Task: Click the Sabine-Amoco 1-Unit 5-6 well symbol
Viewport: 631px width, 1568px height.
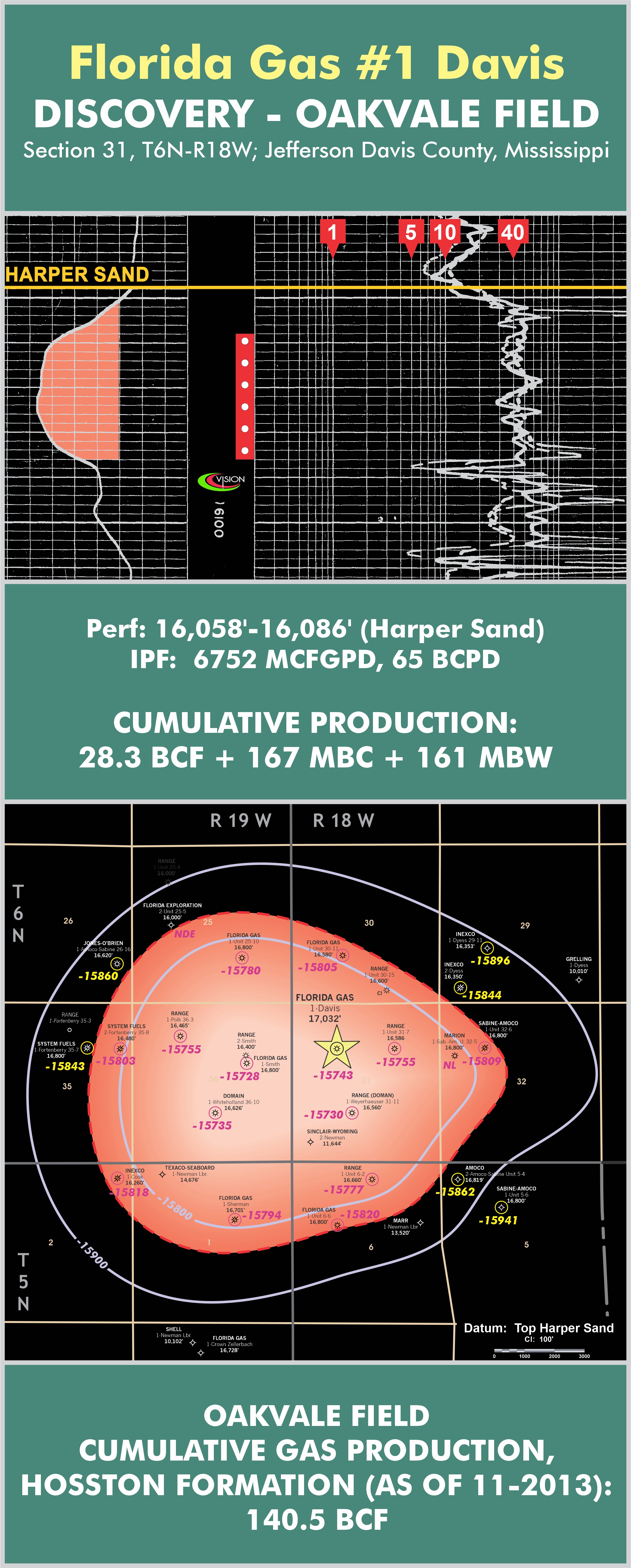Action: coord(501,1207)
